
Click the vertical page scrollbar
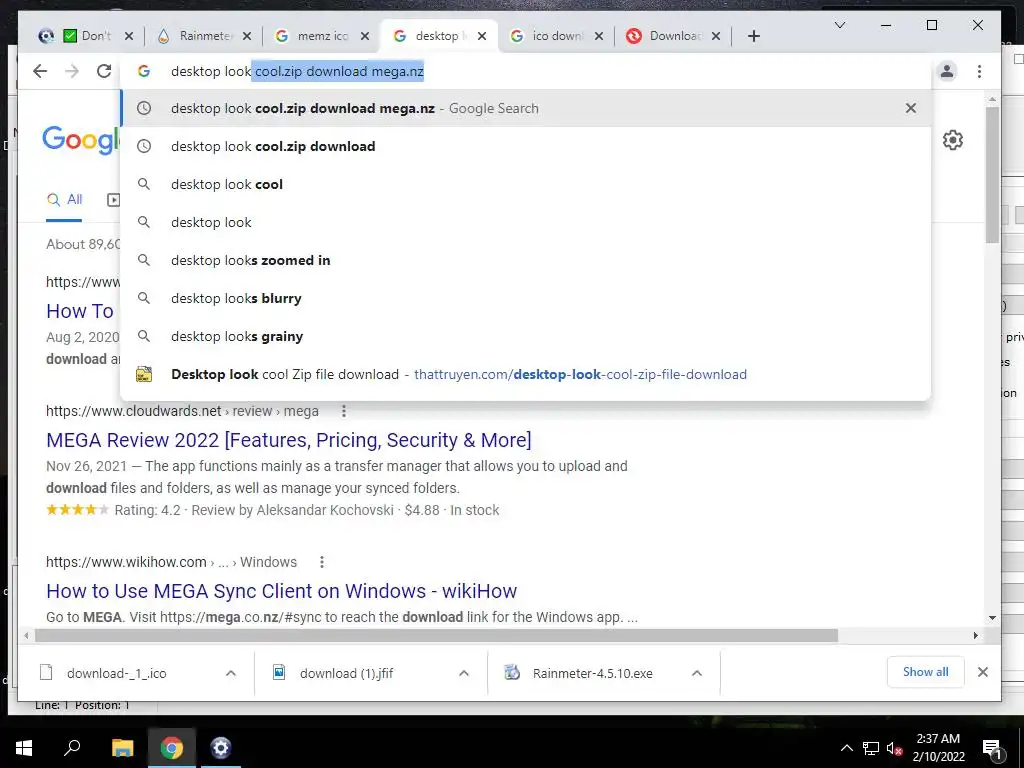pyautogui.click(x=993, y=174)
